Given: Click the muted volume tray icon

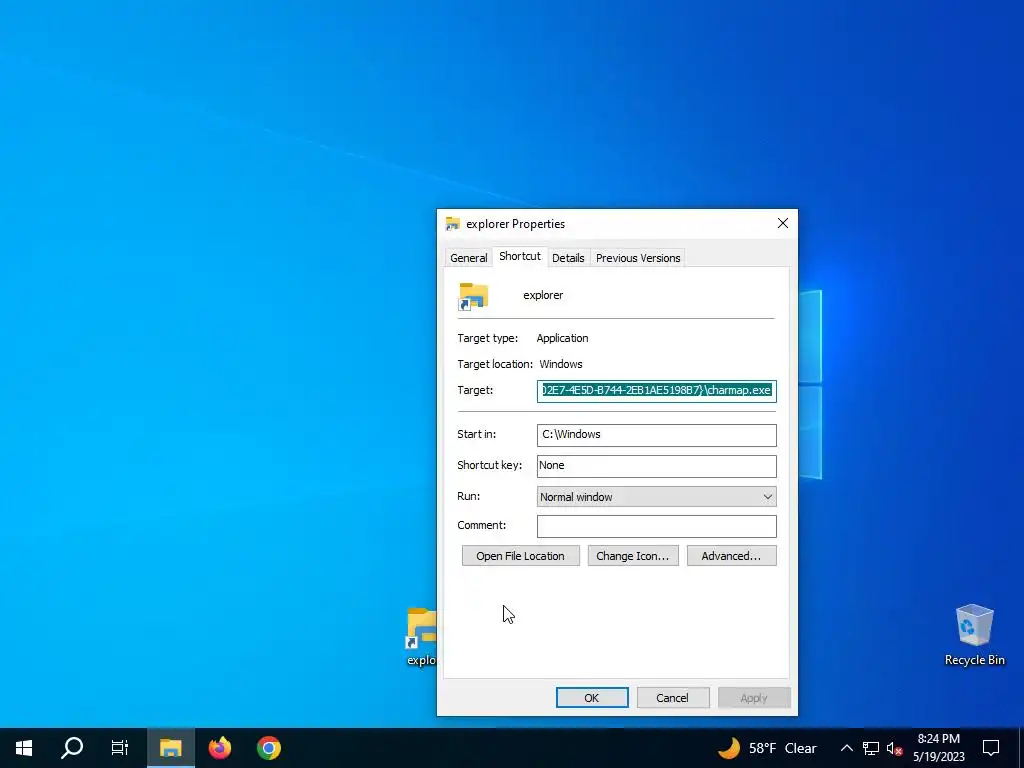Looking at the screenshot, I should tap(894, 748).
